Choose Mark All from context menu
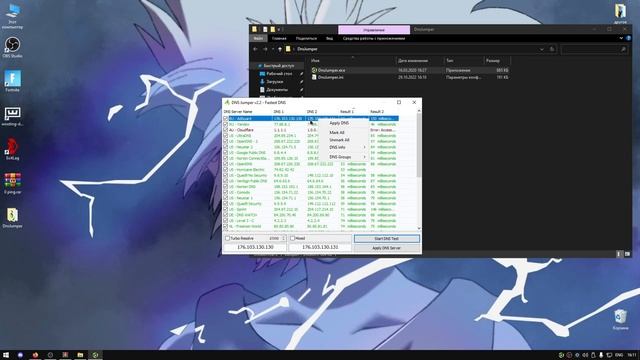This screenshot has height=360, width=640. 337,133
